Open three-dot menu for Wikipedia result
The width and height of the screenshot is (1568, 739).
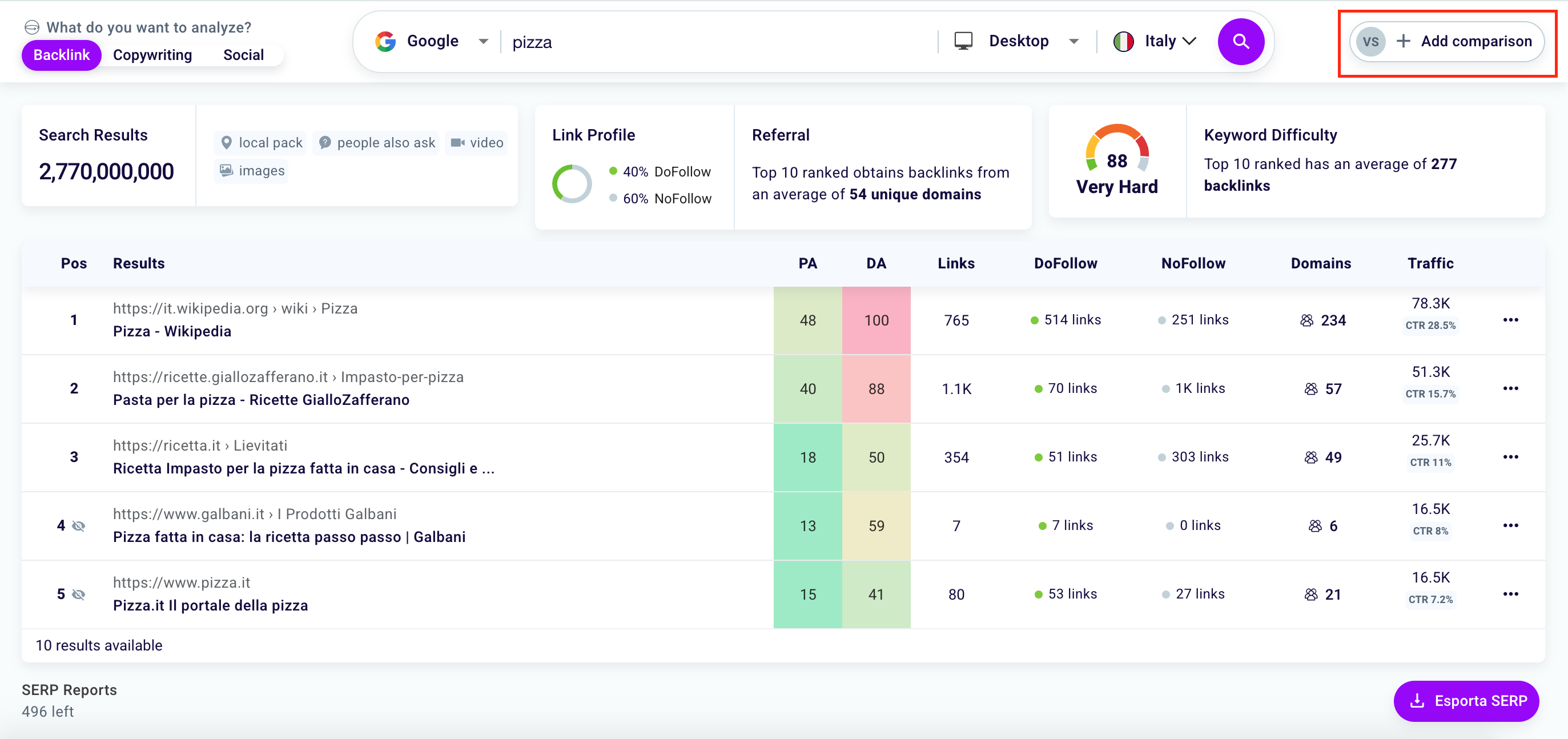(x=1510, y=320)
